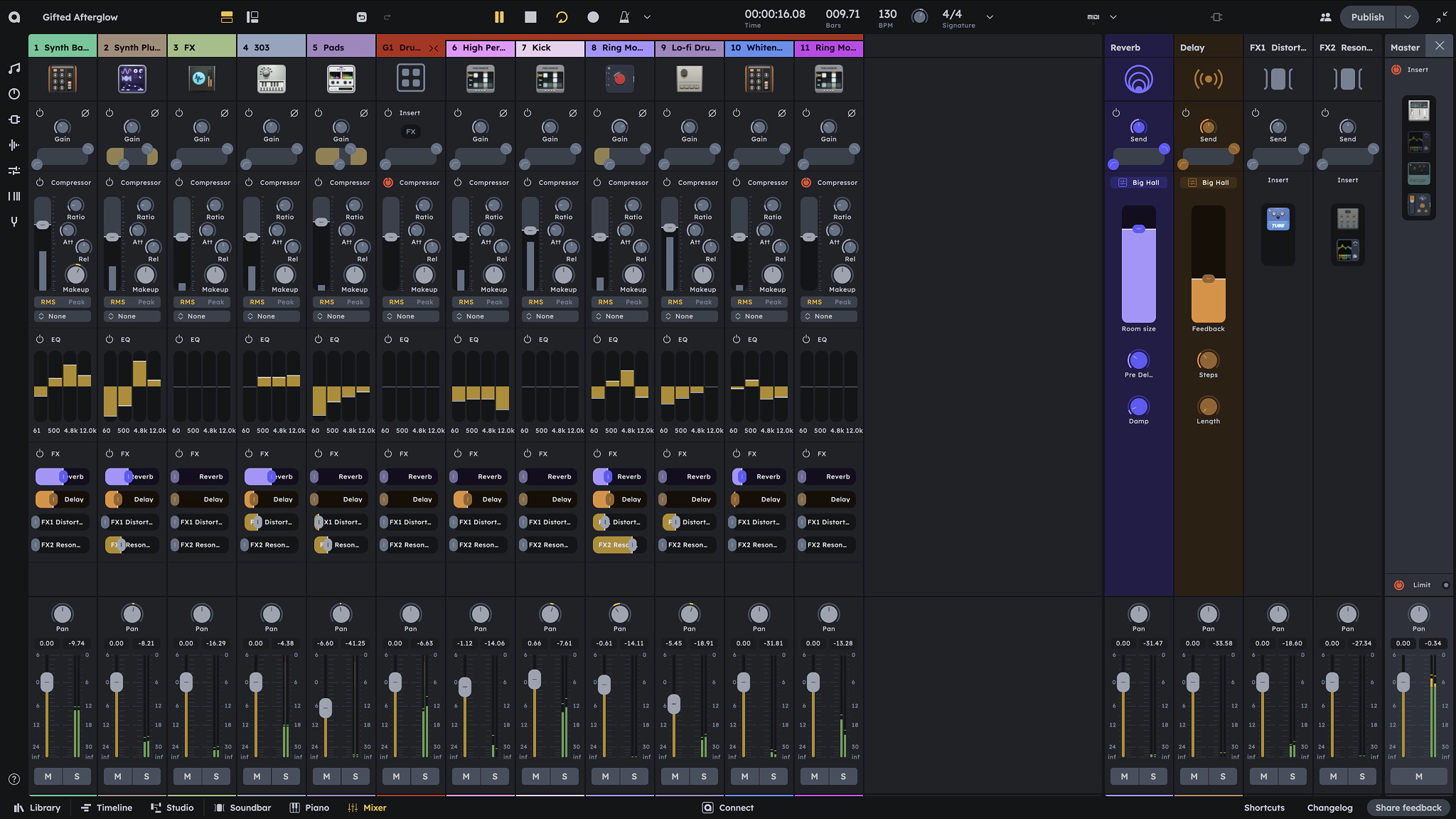Click the Delay bus effect icon
Image resolution: width=1456 pixels, height=819 pixels.
coord(1209,79)
